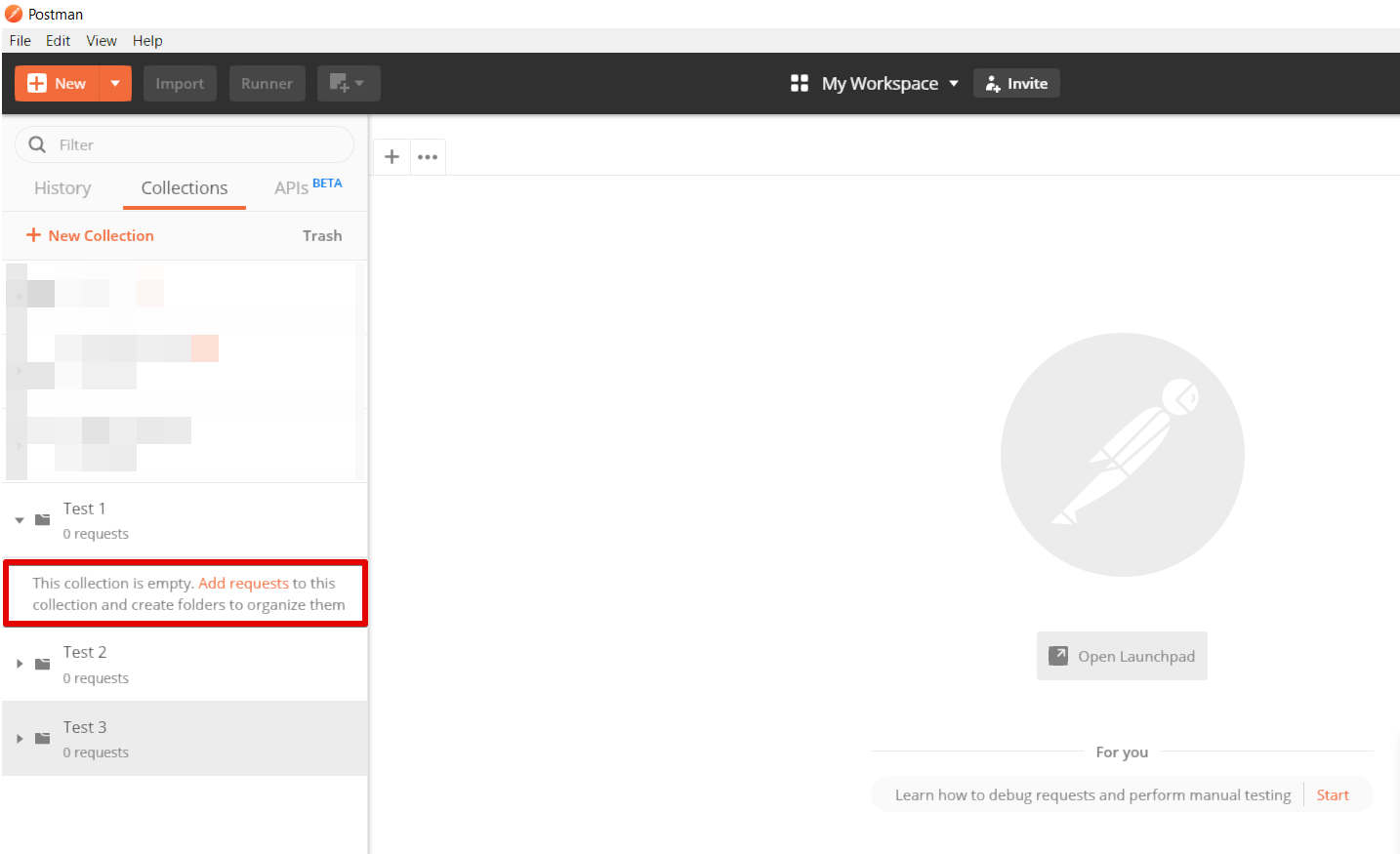Expand the Test 2 collection

pyautogui.click(x=20, y=664)
